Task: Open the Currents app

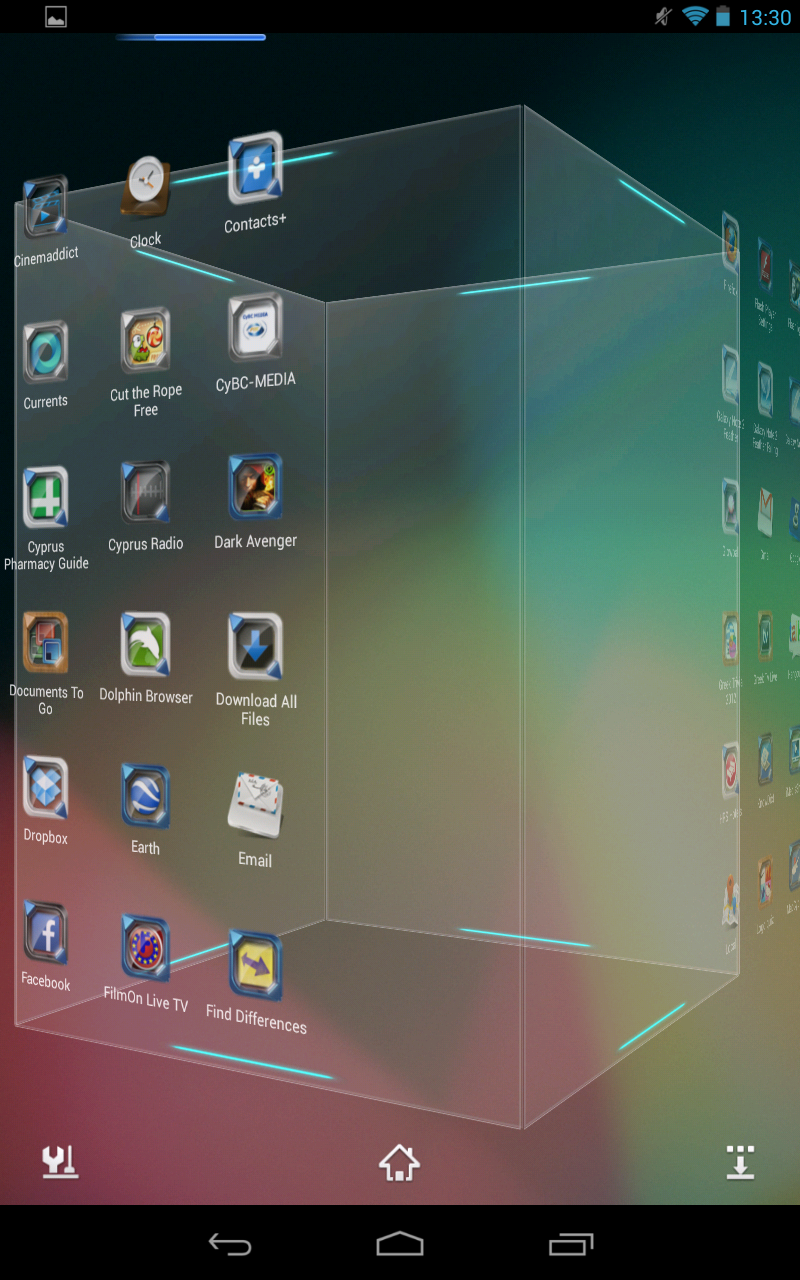Action: (46, 353)
